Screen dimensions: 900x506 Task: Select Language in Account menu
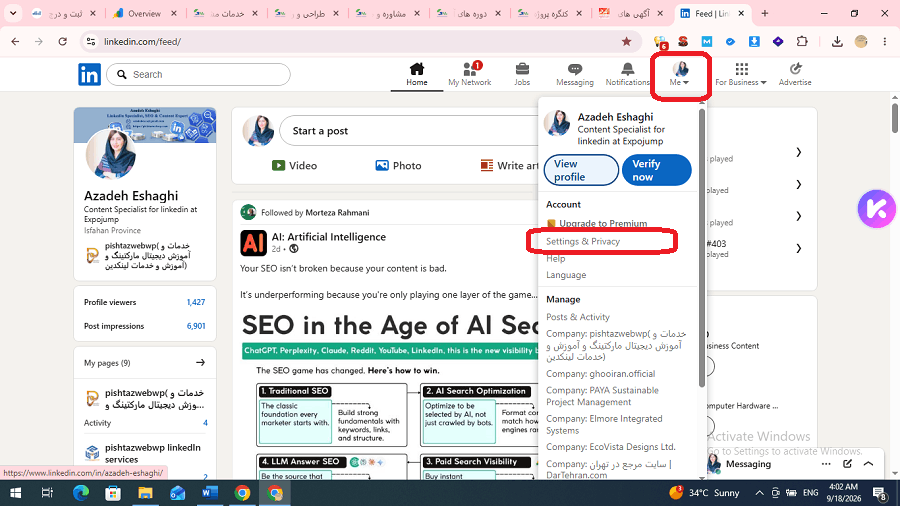pyautogui.click(x=566, y=275)
